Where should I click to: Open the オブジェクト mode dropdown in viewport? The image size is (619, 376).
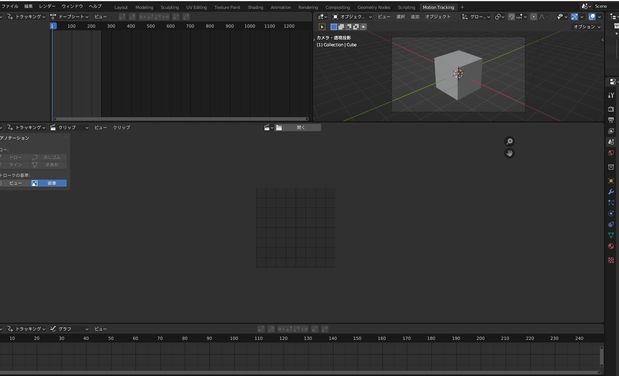[353, 17]
